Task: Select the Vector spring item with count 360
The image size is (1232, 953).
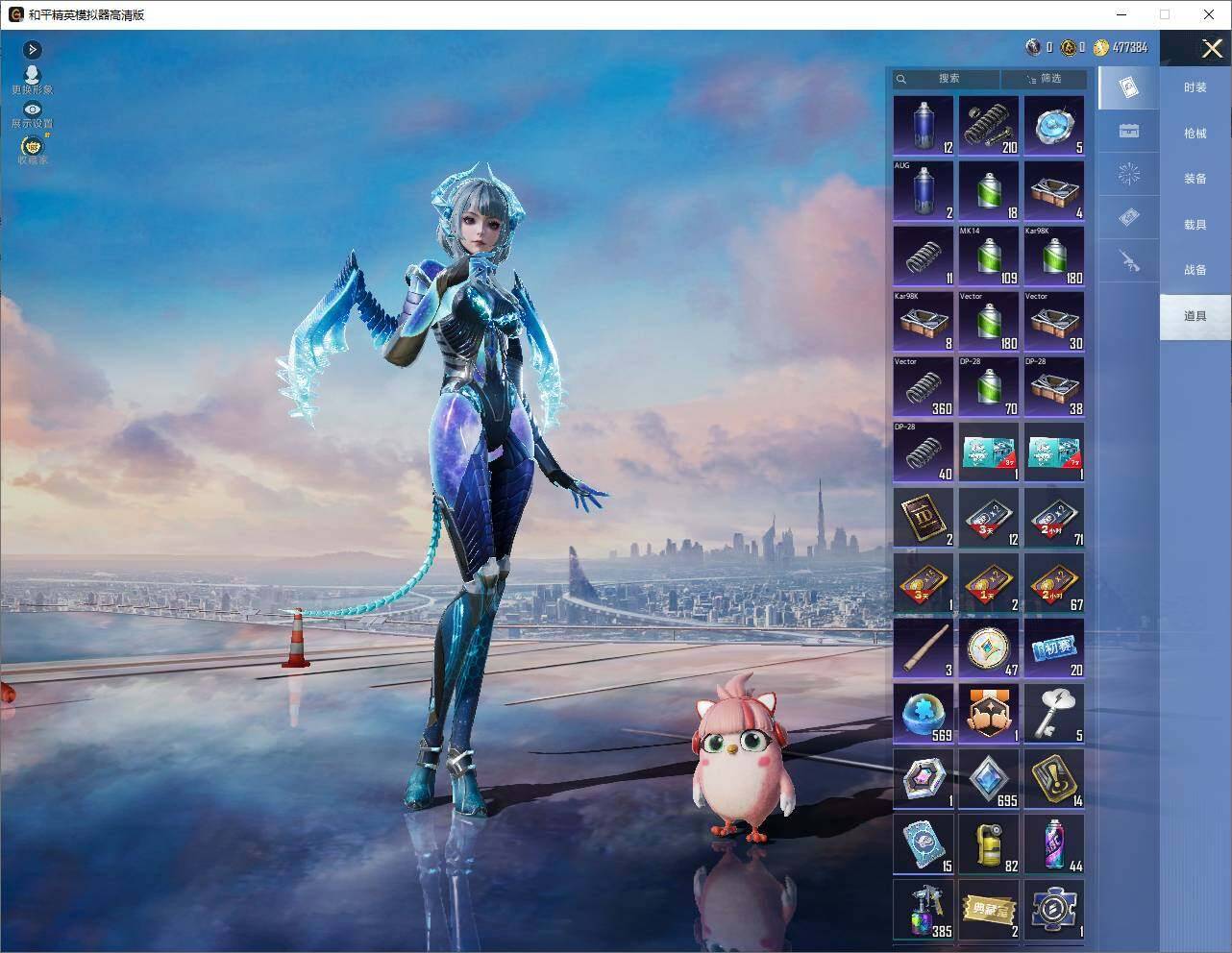Action: point(924,386)
